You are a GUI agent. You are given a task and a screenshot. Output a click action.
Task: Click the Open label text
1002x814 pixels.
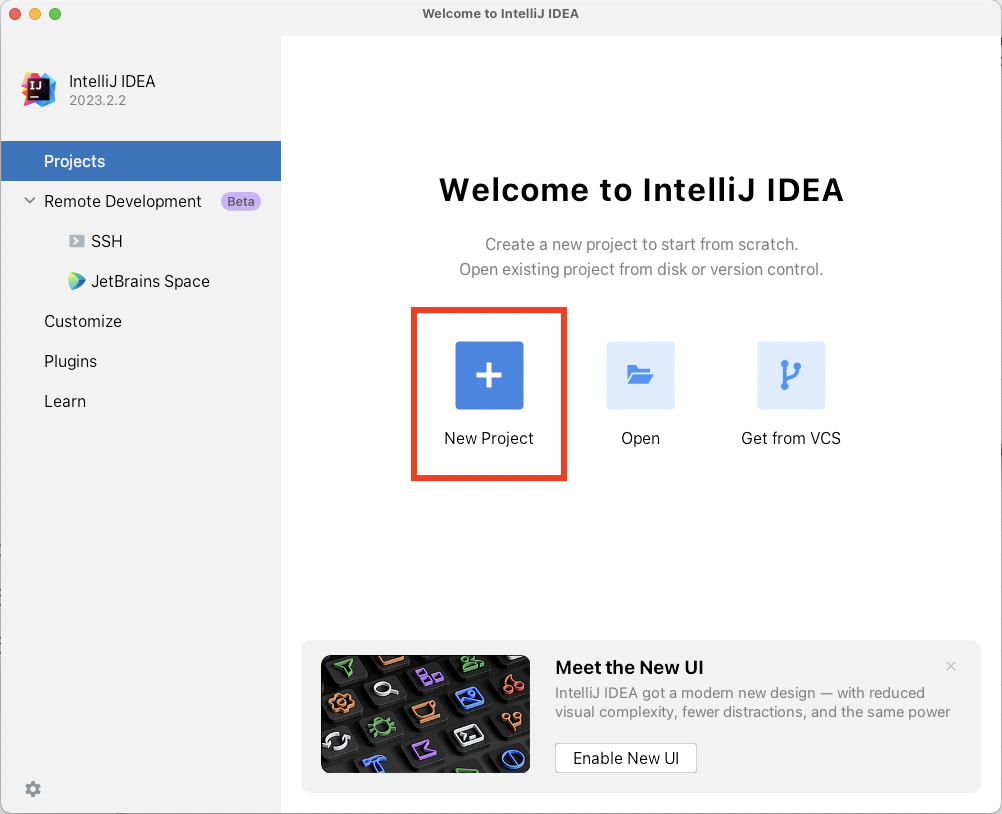(640, 438)
